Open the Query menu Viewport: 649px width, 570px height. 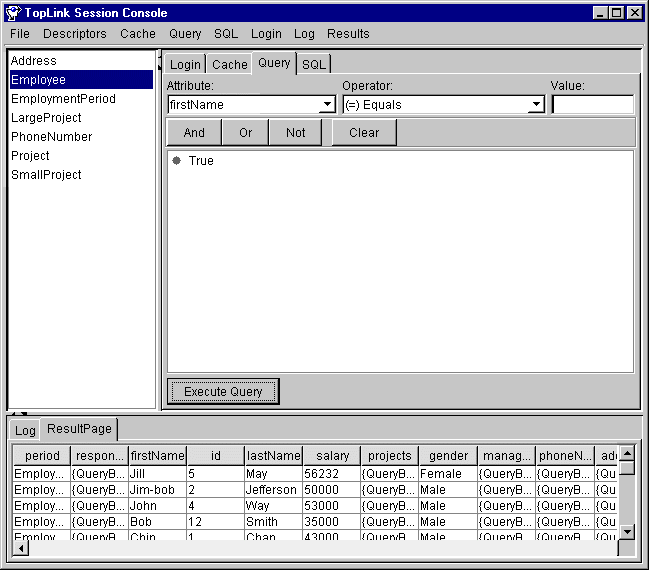[x=185, y=34]
